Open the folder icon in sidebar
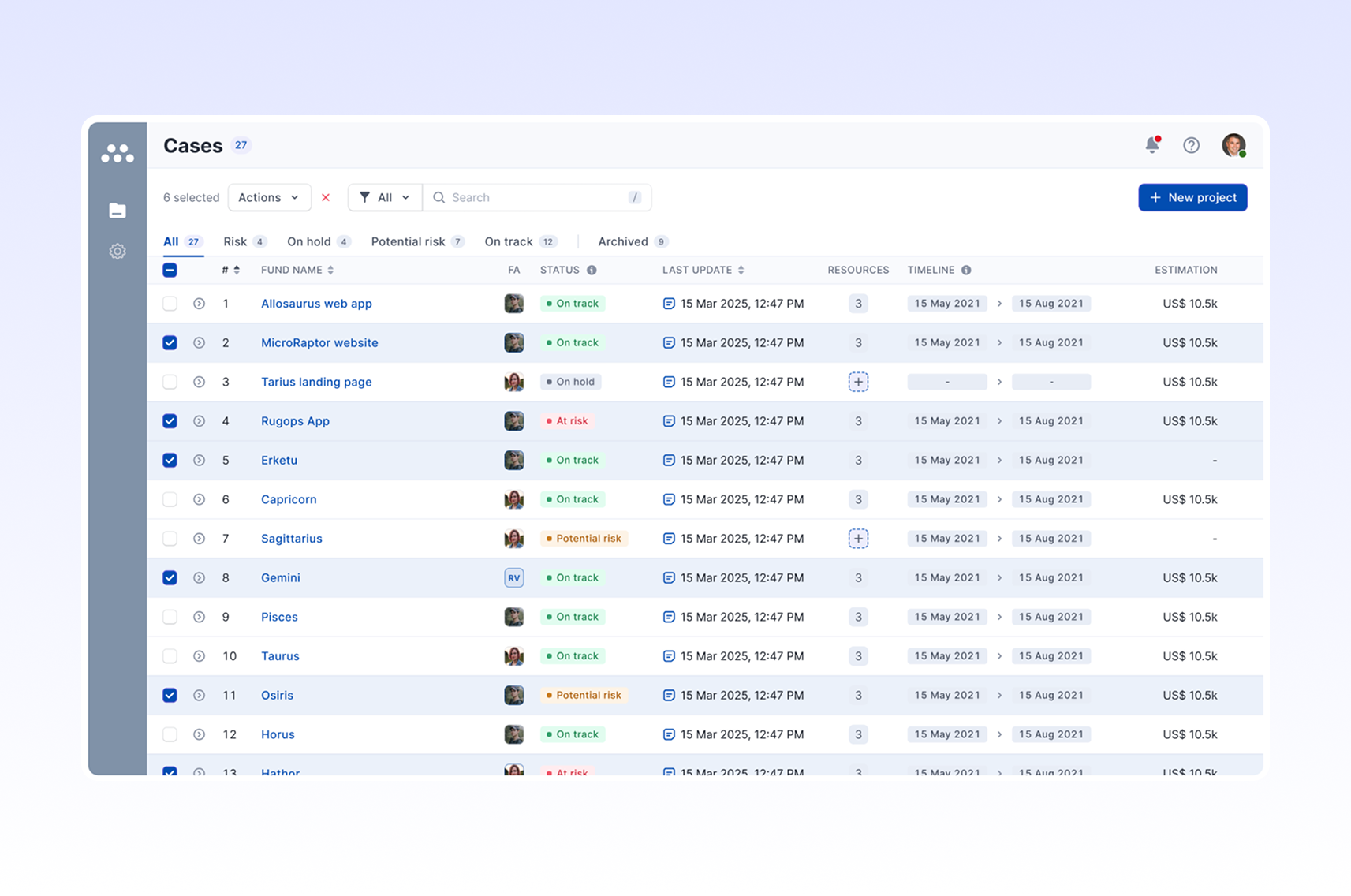Image resolution: width=1351 pixels, height=896 pixels. [x=118, y=211]
